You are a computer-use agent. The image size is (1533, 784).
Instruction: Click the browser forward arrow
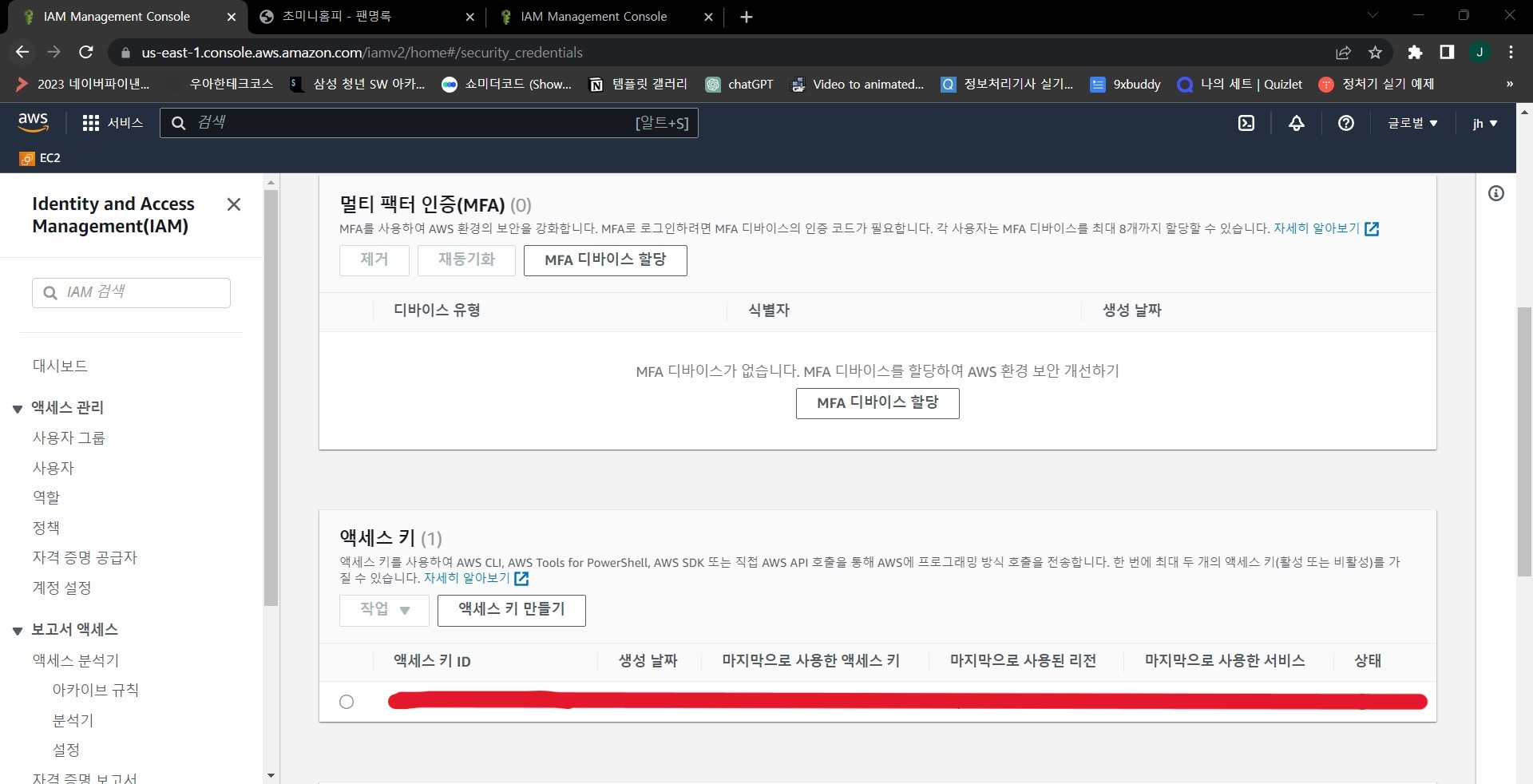point(53,52)
